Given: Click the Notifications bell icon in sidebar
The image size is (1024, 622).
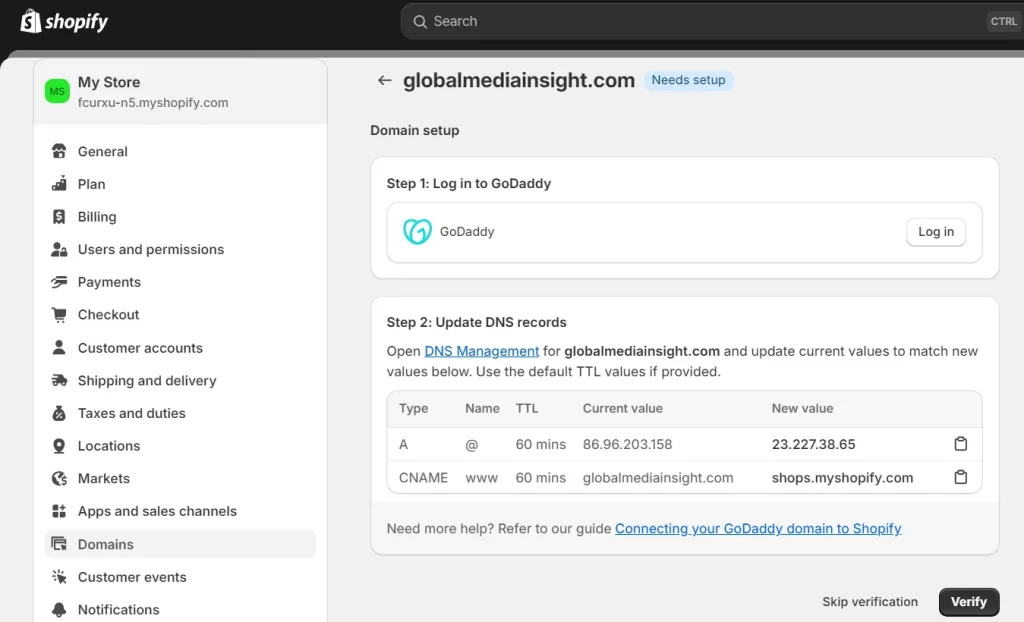Looking at the screenshot, I should pos(59,610).
